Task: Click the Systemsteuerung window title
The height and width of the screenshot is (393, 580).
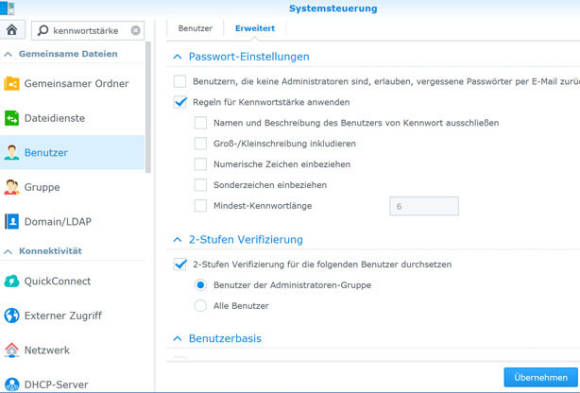Action: 333,8
